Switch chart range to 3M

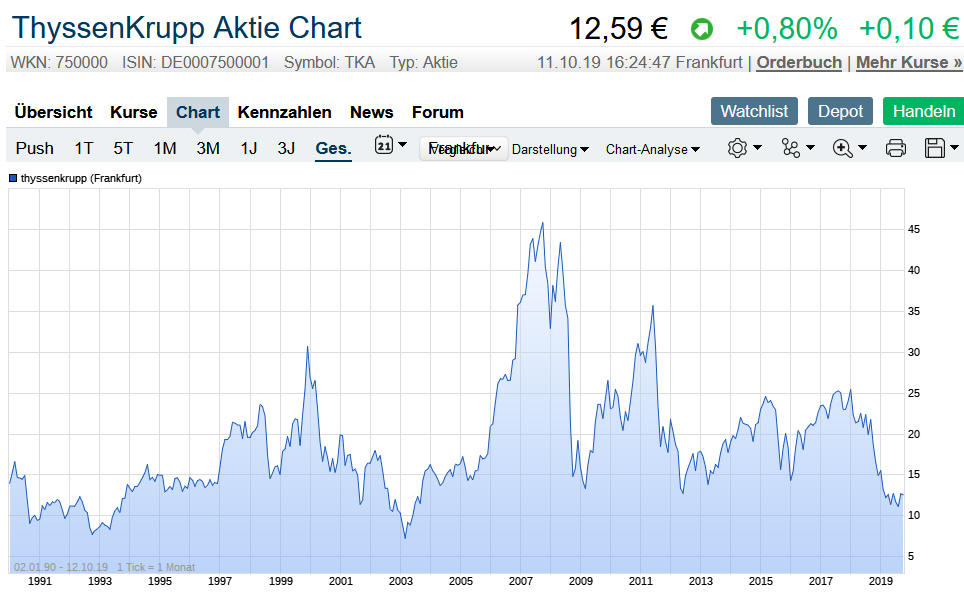tap(208, 148)
